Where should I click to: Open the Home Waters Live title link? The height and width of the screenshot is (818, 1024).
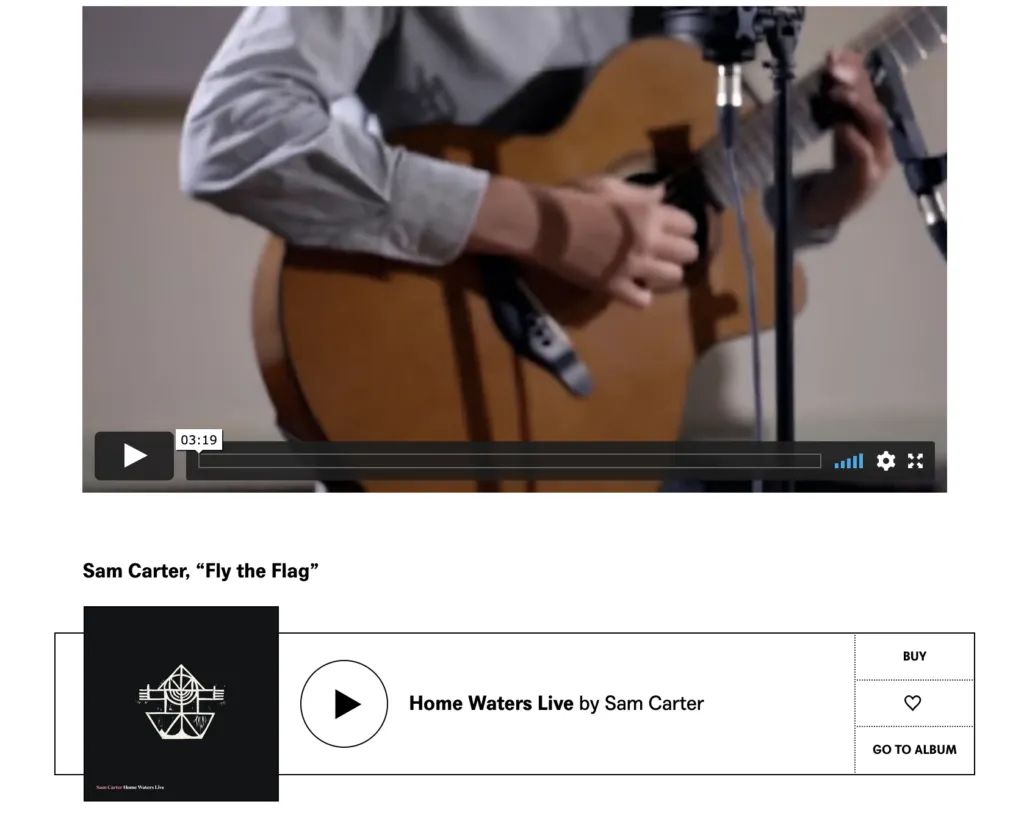pyautogui.click(x=491, y=703)
